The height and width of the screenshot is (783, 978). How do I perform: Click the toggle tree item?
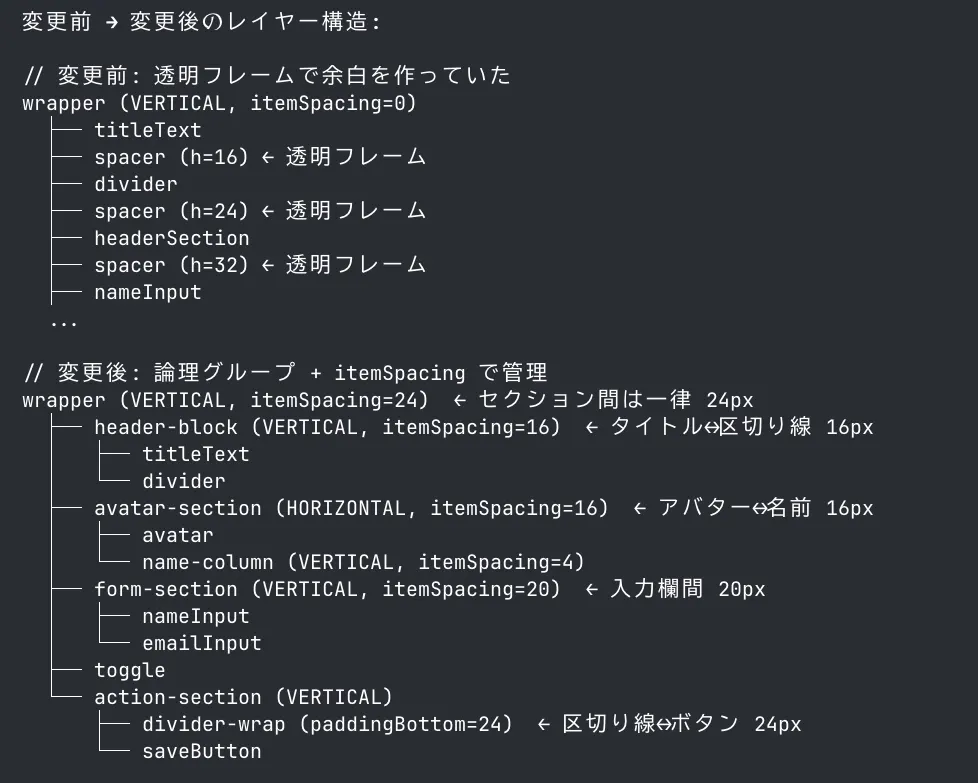point(130,671)
